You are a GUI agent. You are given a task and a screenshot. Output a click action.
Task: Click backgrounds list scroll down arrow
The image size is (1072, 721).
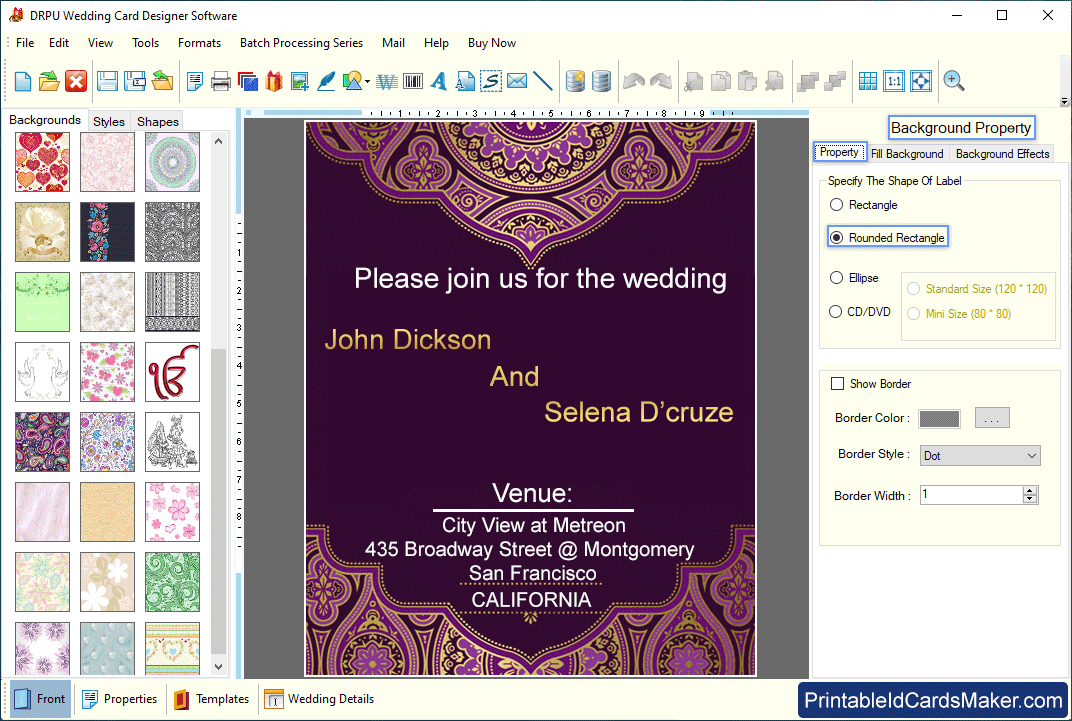[x=219, y=666]
